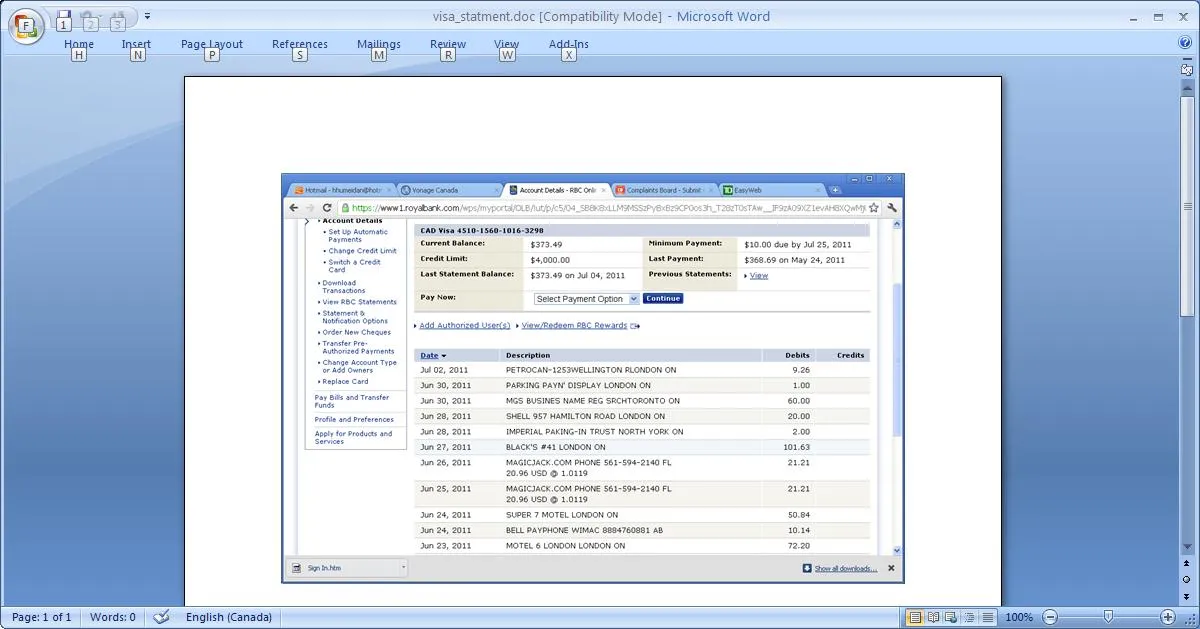The height and width of the screenshot is (629, 1200).
Task: Go to the References tab
Action: 300,44
